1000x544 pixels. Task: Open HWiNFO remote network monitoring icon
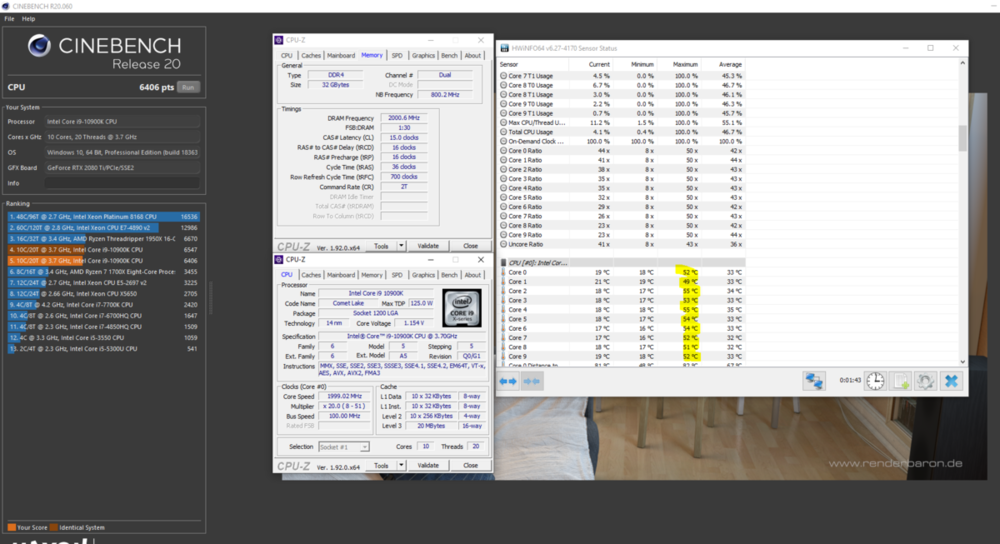coord(814,381)
